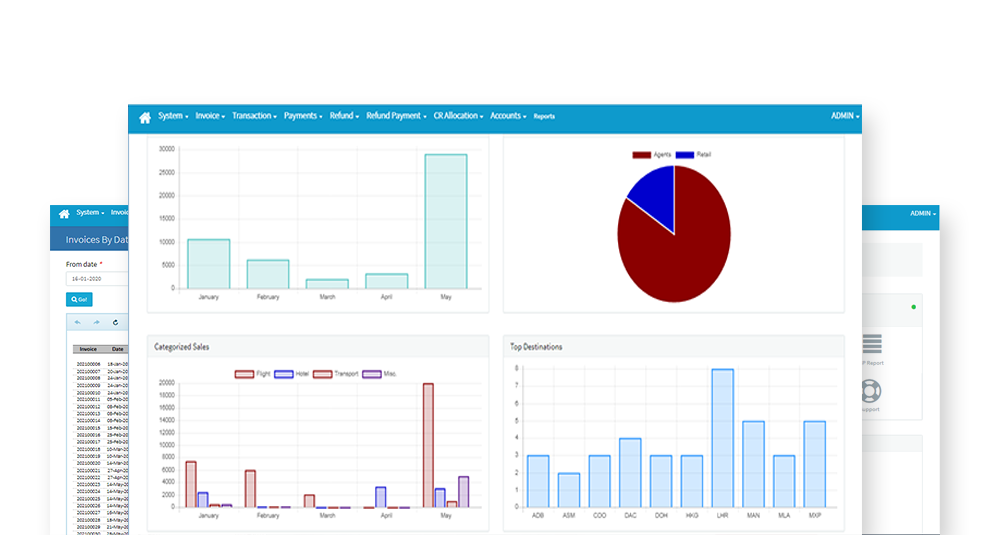This screenshot has height=535, width=990.
Task: Click the LHR bar in Top Destinations
Action: (722, 438)
